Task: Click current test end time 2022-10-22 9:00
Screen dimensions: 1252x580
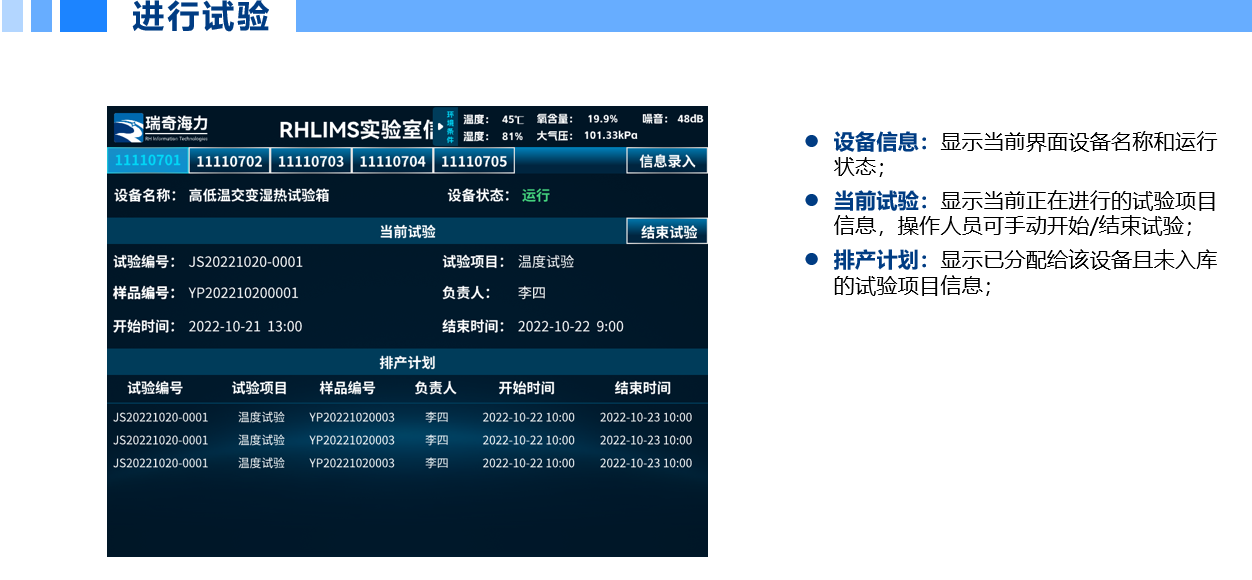Action: (x=571, y=326)
